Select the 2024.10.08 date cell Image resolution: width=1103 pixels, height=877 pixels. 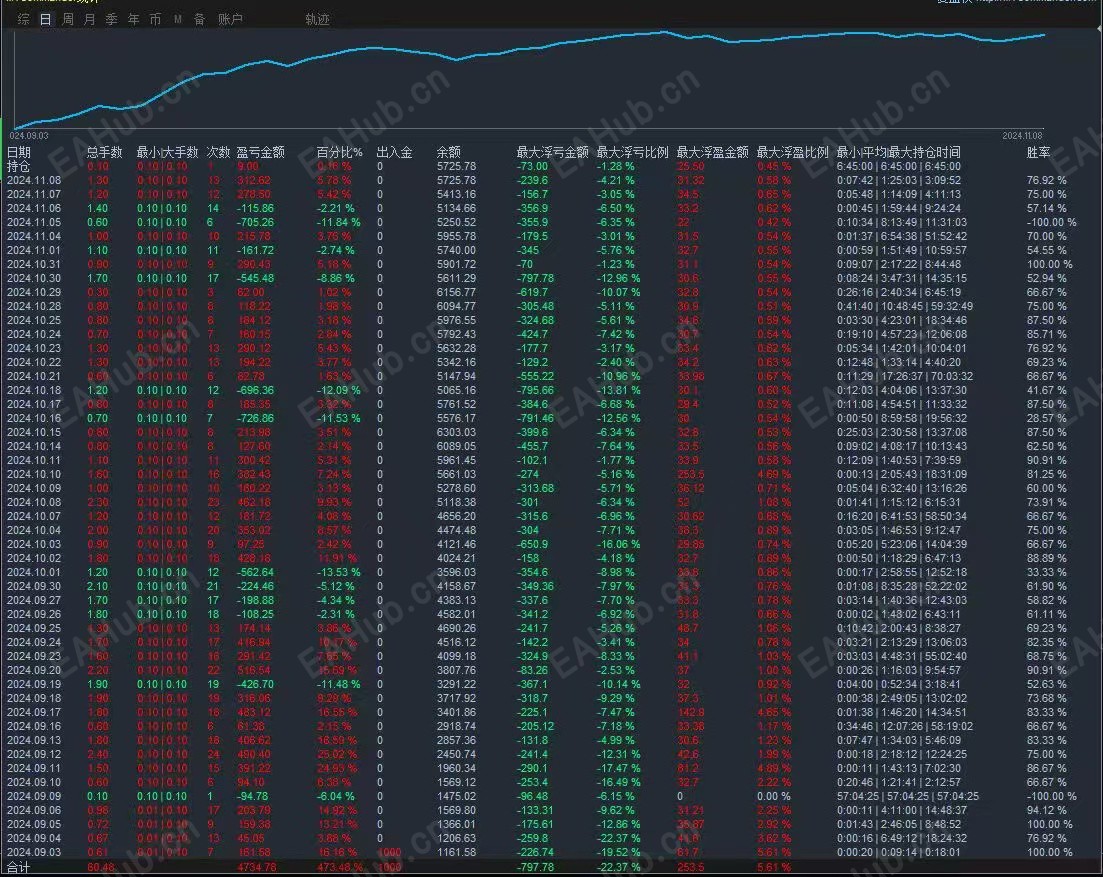point(34,502)
